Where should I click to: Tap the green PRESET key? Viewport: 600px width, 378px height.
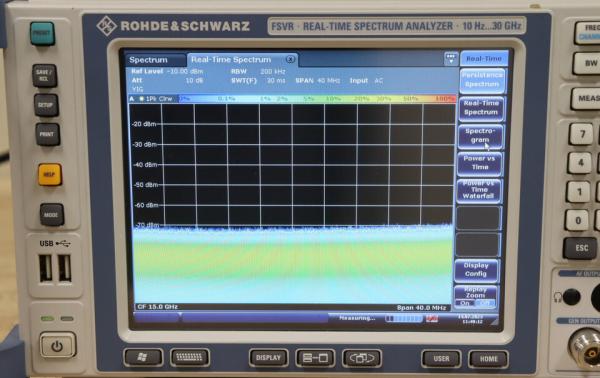[x=42, y=33]
